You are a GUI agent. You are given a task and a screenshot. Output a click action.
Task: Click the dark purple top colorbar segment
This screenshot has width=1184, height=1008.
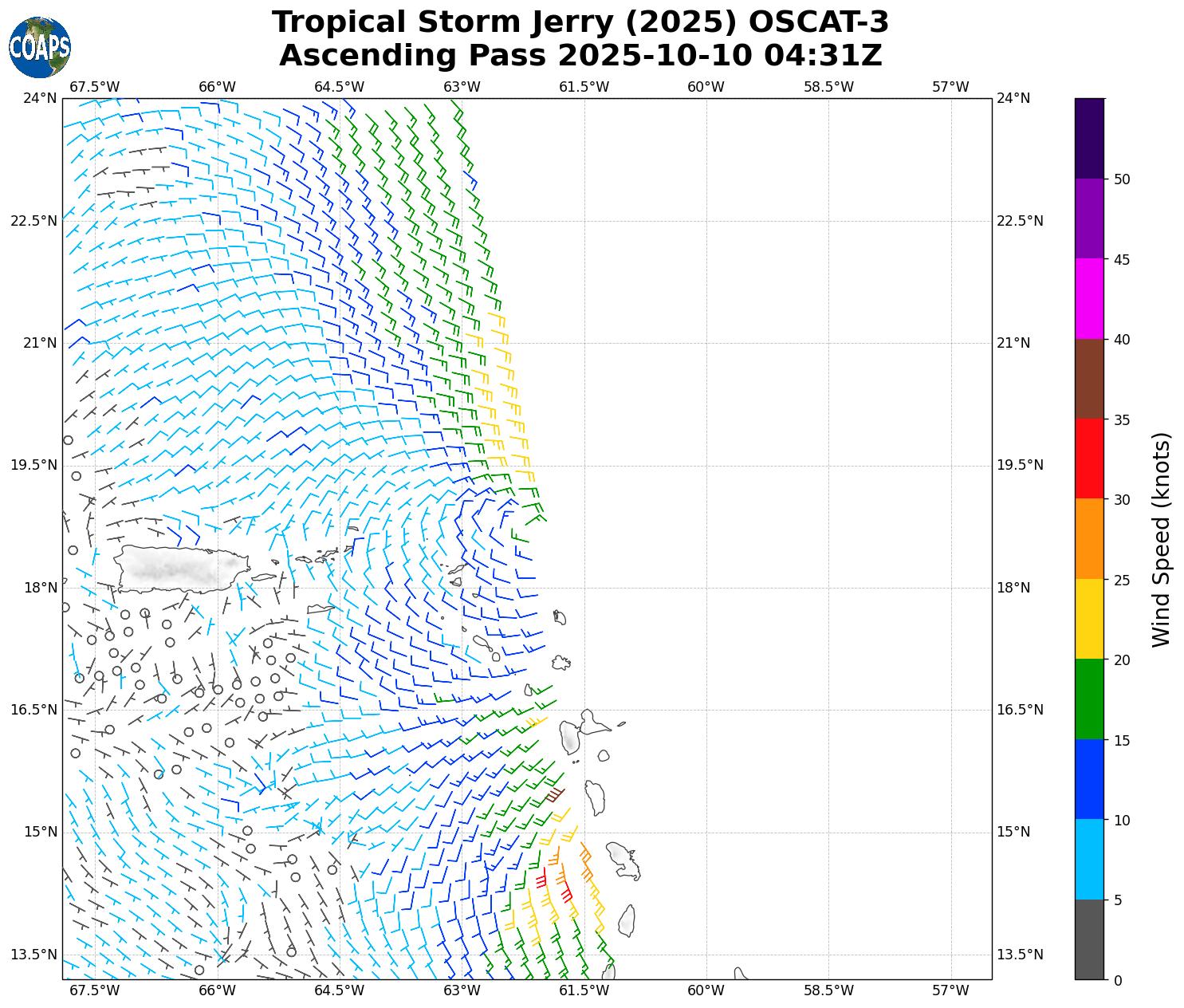[x=1088, y=138]
